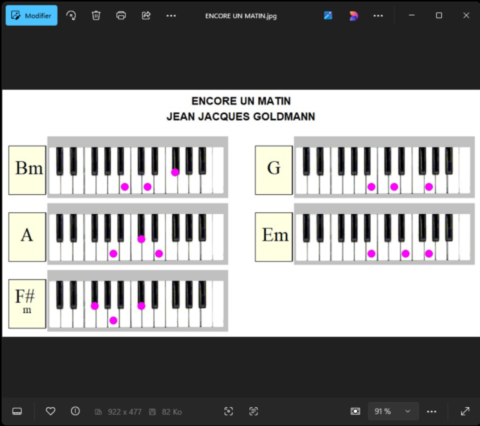Click the scan text icon in the status bar
This screenshot has height=426, width=480.
click(x=254, y=411)
